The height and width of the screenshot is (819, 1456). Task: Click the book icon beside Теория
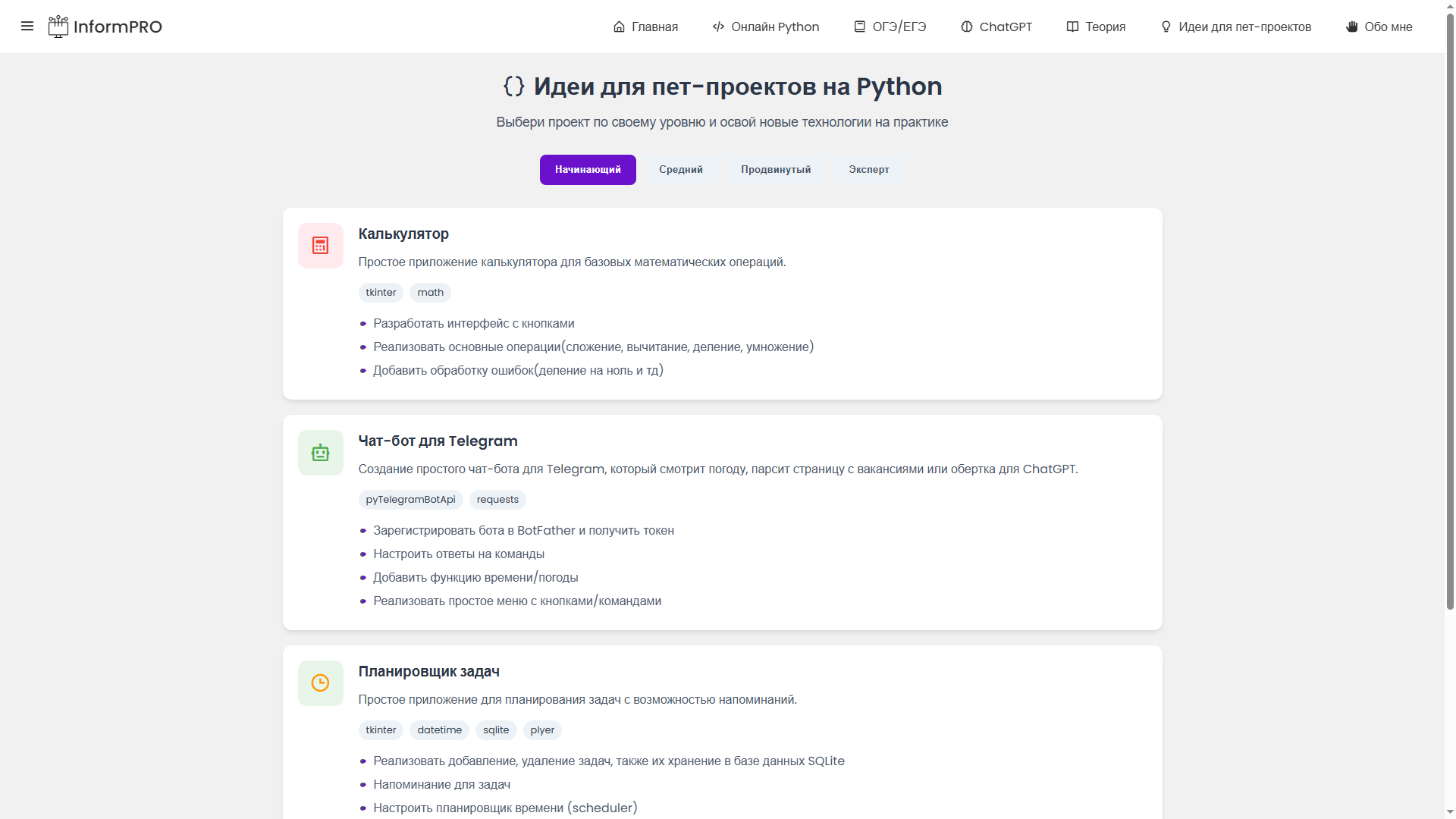pyautogui.click(x=1072, y=27)
